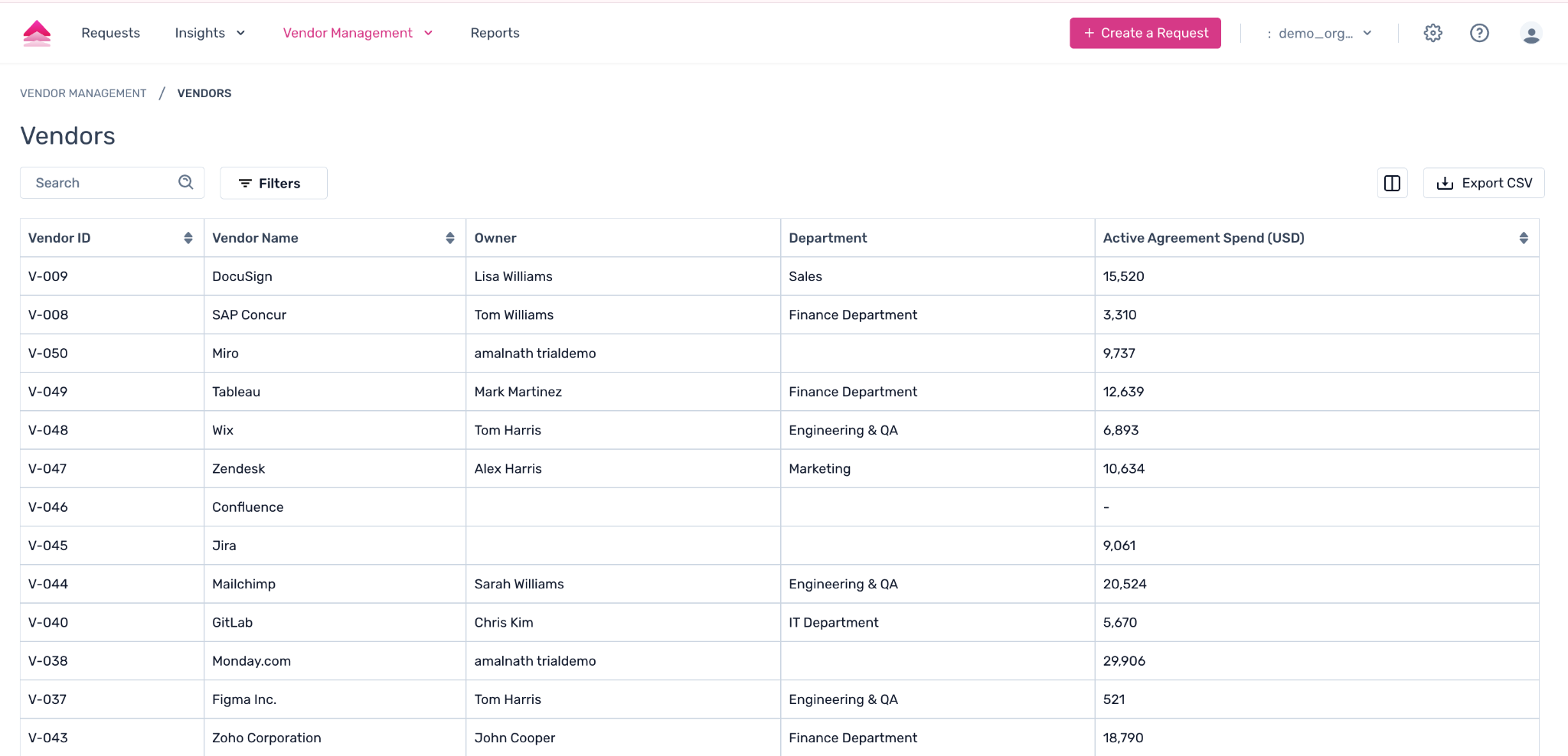Click the spend value 20,524

pyautogui.click(x=1125, y=584)
